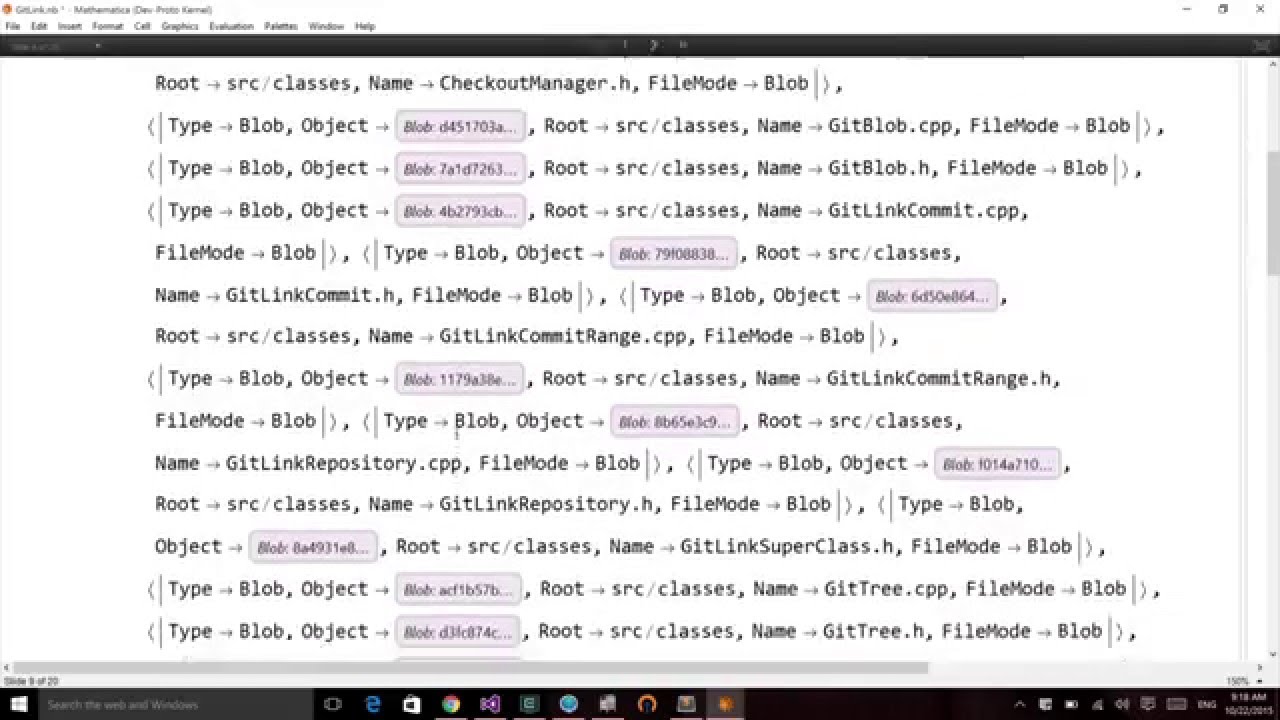Click the Blob 8b65e3c9 object box
Screen dimensions: 1280x720
pyautogui.click(x=675, y=422)
